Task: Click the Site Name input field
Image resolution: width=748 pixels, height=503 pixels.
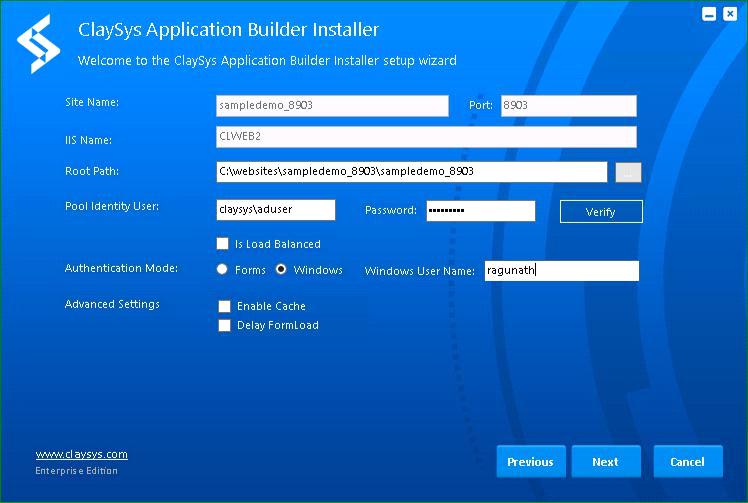Action: coord(332,105)
